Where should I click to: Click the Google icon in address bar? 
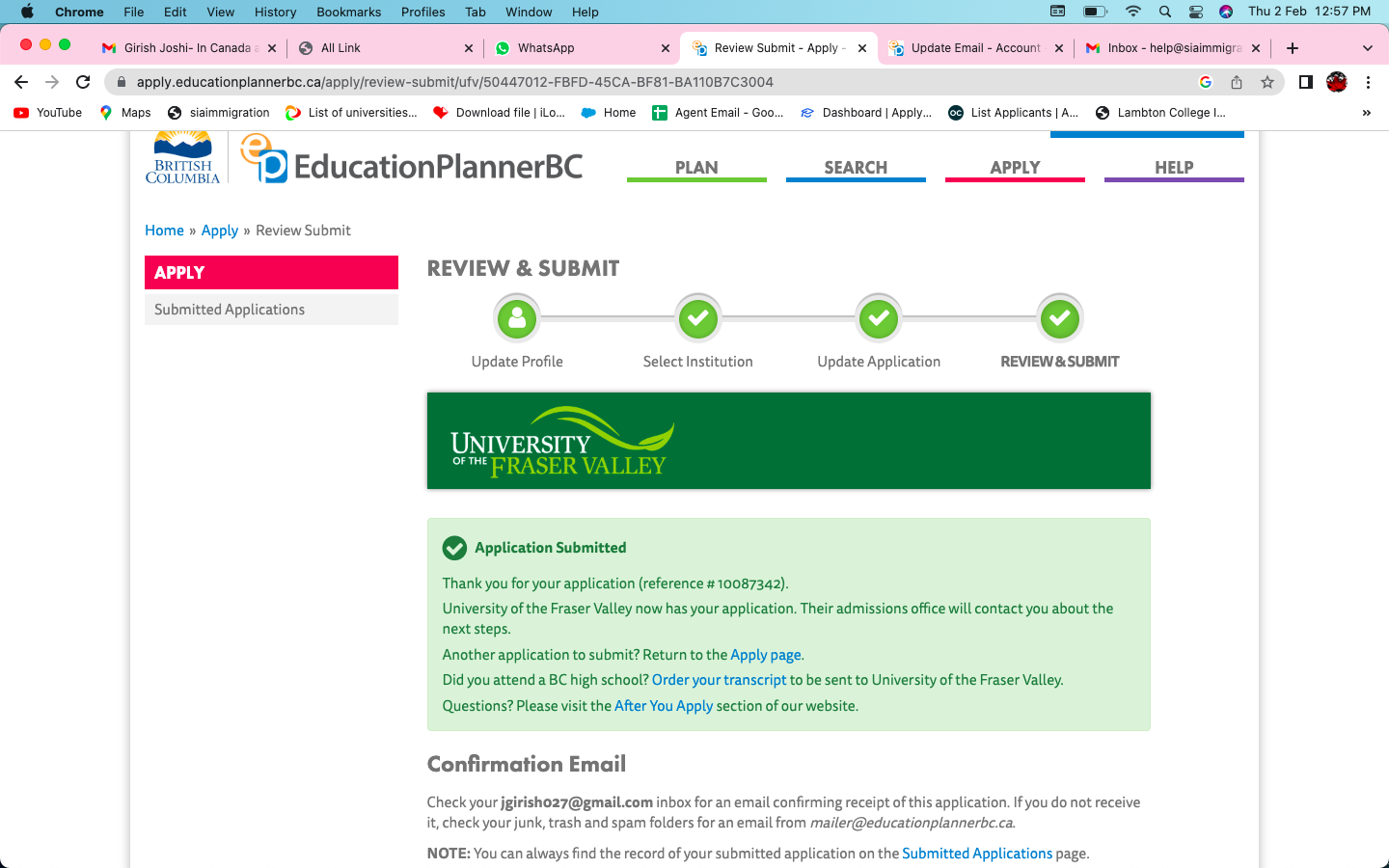[1205, 82]
